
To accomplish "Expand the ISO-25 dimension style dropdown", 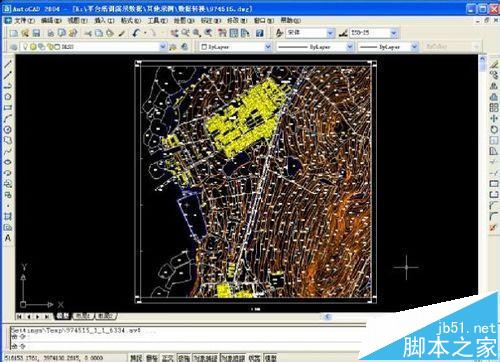I will [x=394, y=33].
